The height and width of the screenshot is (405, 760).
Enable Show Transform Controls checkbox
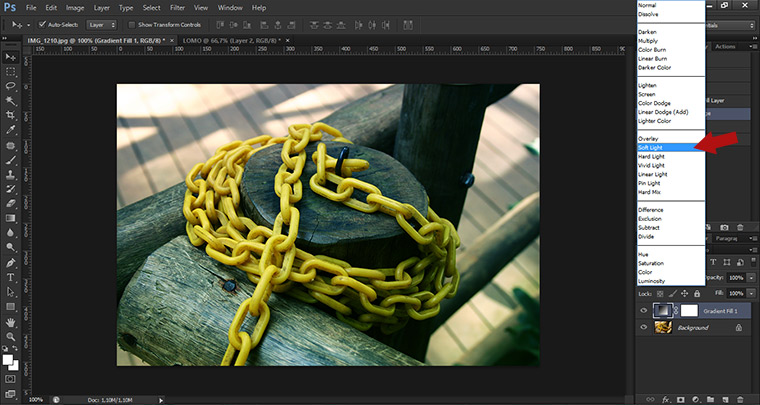pyautogui.click(x=133, y=23)
